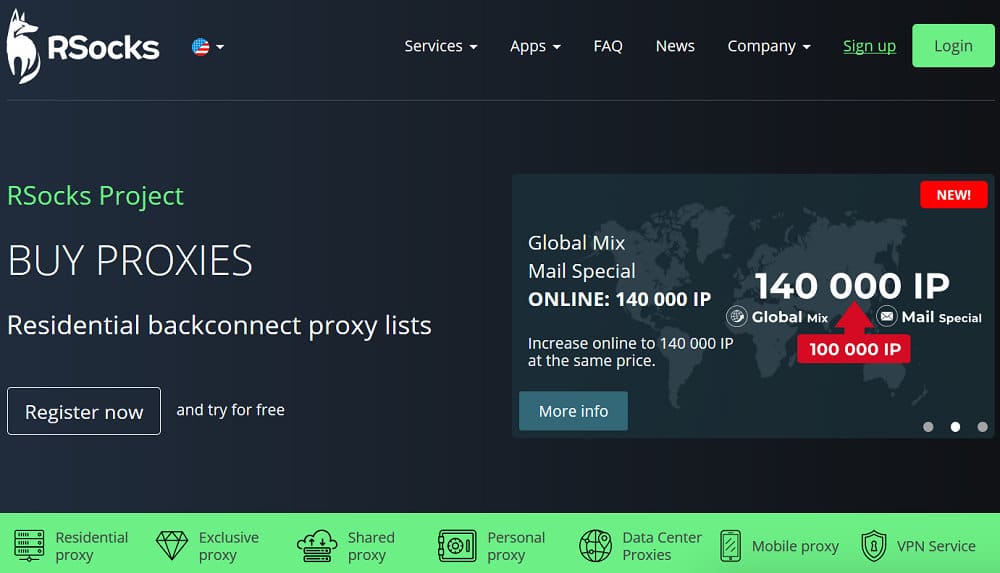The height and width of the screenshot is (573, 1000).
Task: Open the Residential proxy link
Action: 92,546
